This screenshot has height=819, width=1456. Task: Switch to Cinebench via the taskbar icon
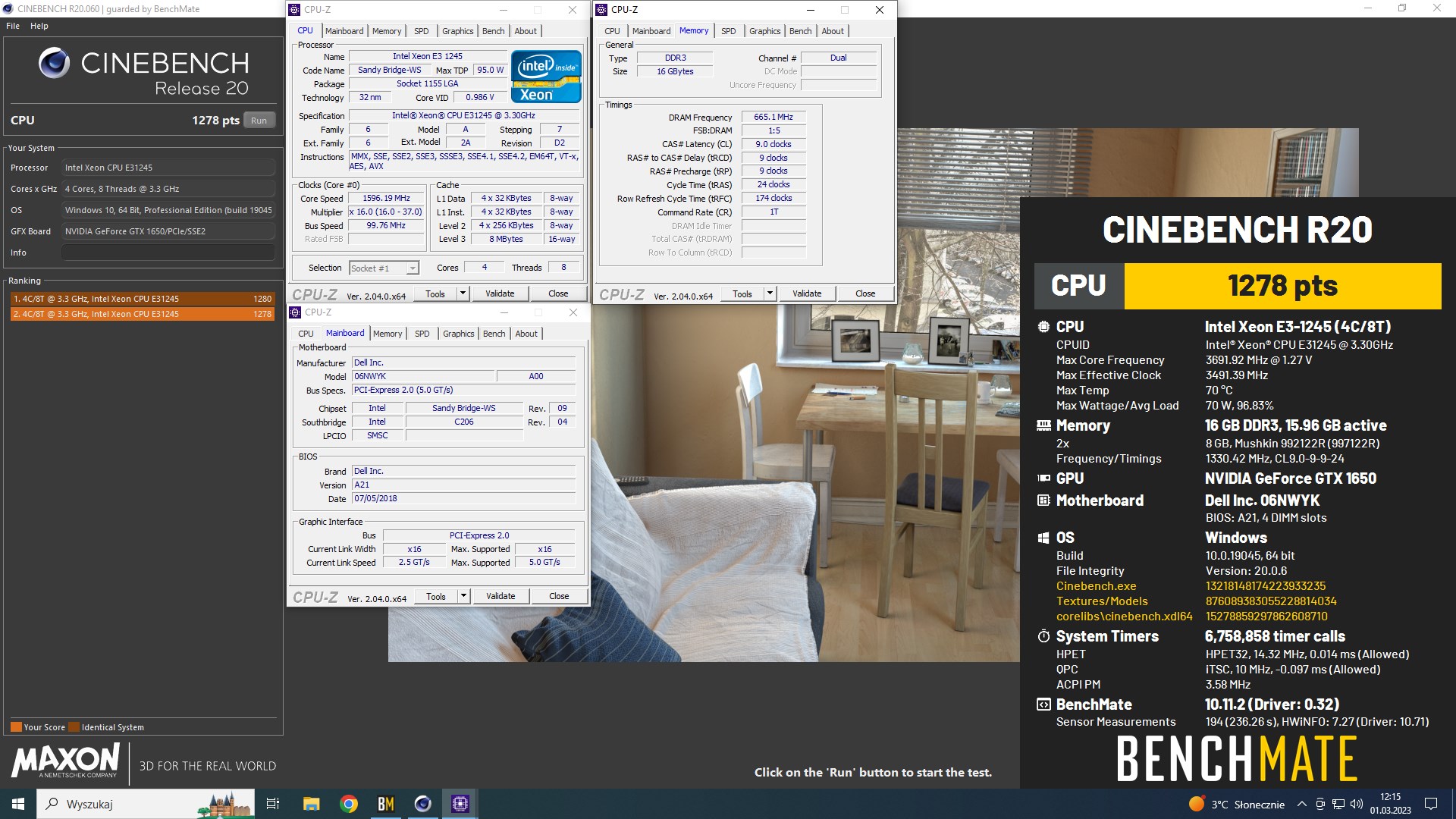pyautogui.click(x=423, y=804)
